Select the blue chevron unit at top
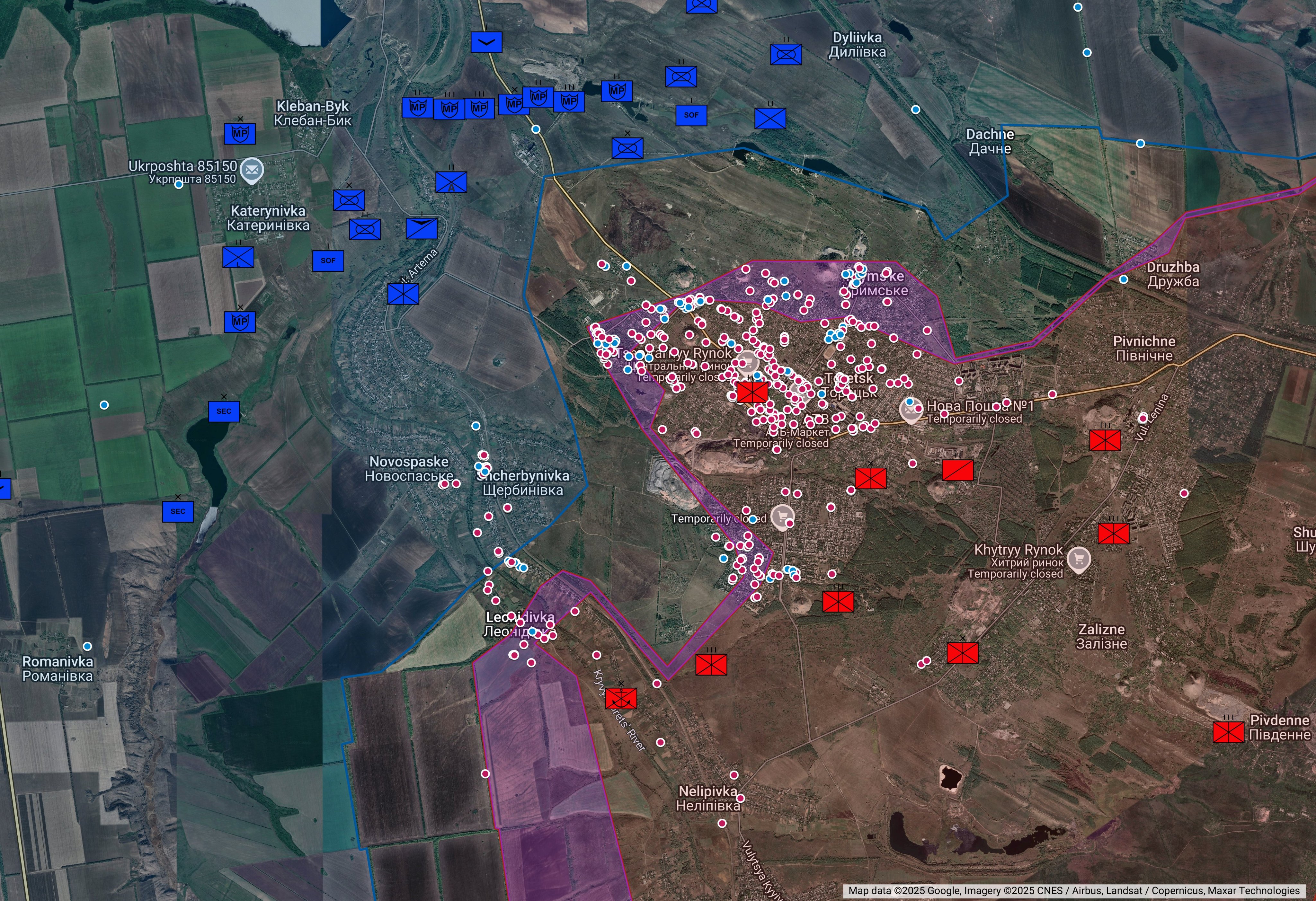Viewport: 1316px width, 901px height. 486,42
